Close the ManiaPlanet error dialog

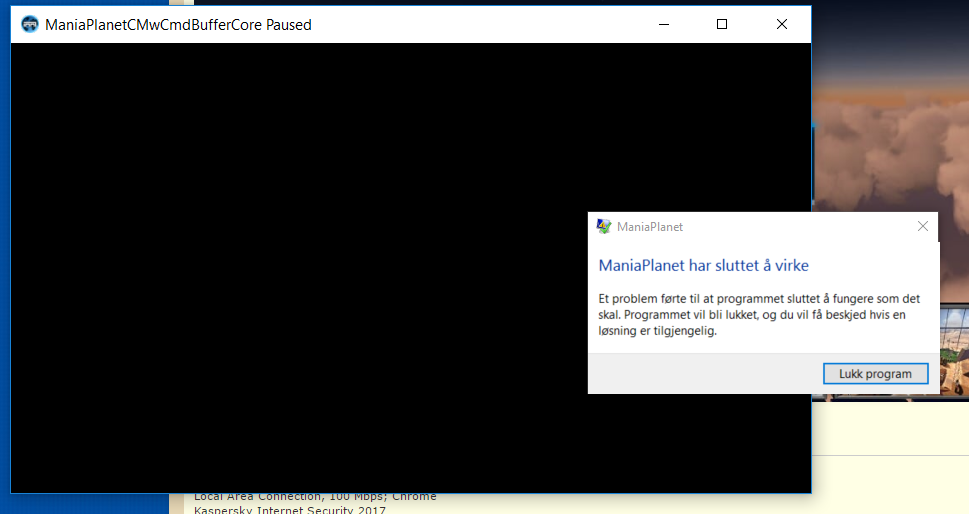point(923,227)
